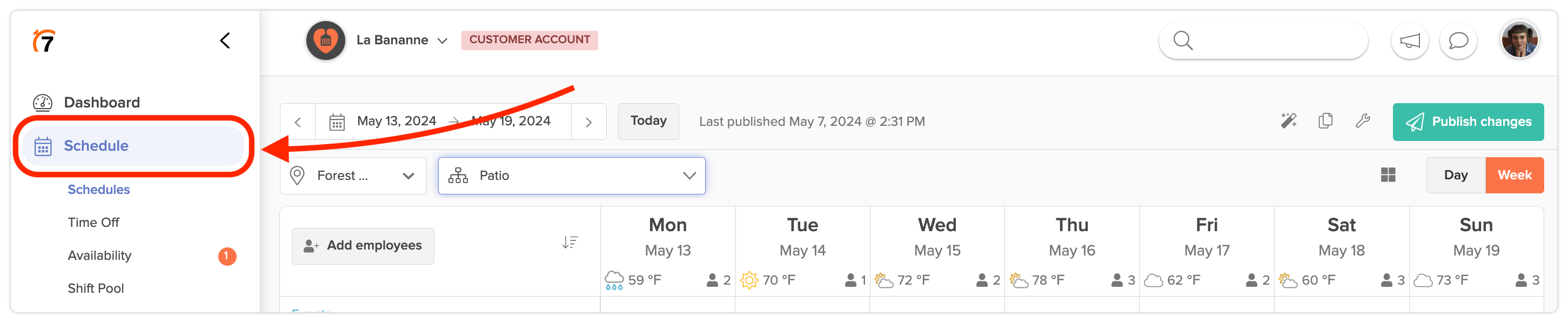Screen dimensions: 1568x323
Task: Click the magic wand auto-schedule icon
Action: tap(1288, 121)
